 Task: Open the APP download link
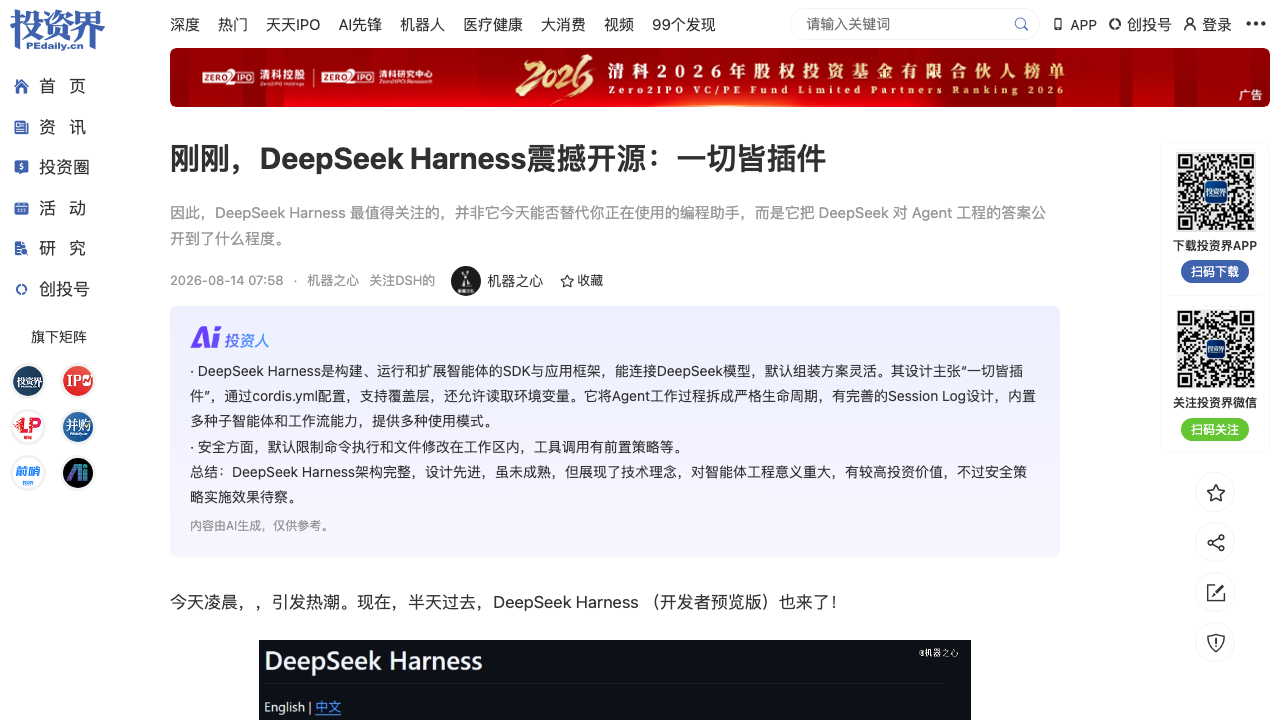[1075, 24]
